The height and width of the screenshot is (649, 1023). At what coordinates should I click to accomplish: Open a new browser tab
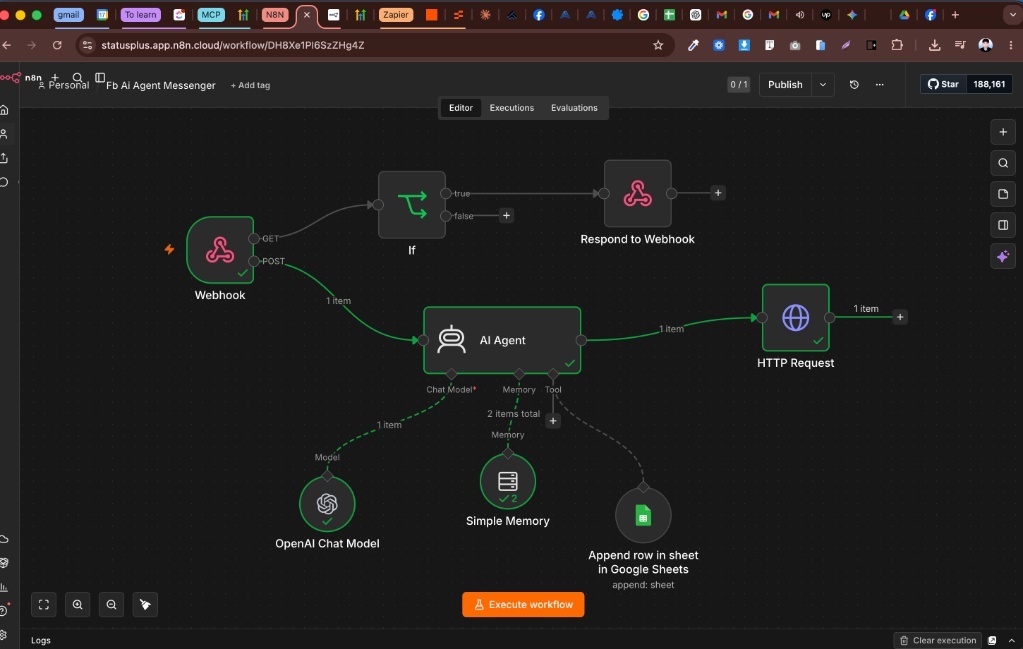[955, 14]
